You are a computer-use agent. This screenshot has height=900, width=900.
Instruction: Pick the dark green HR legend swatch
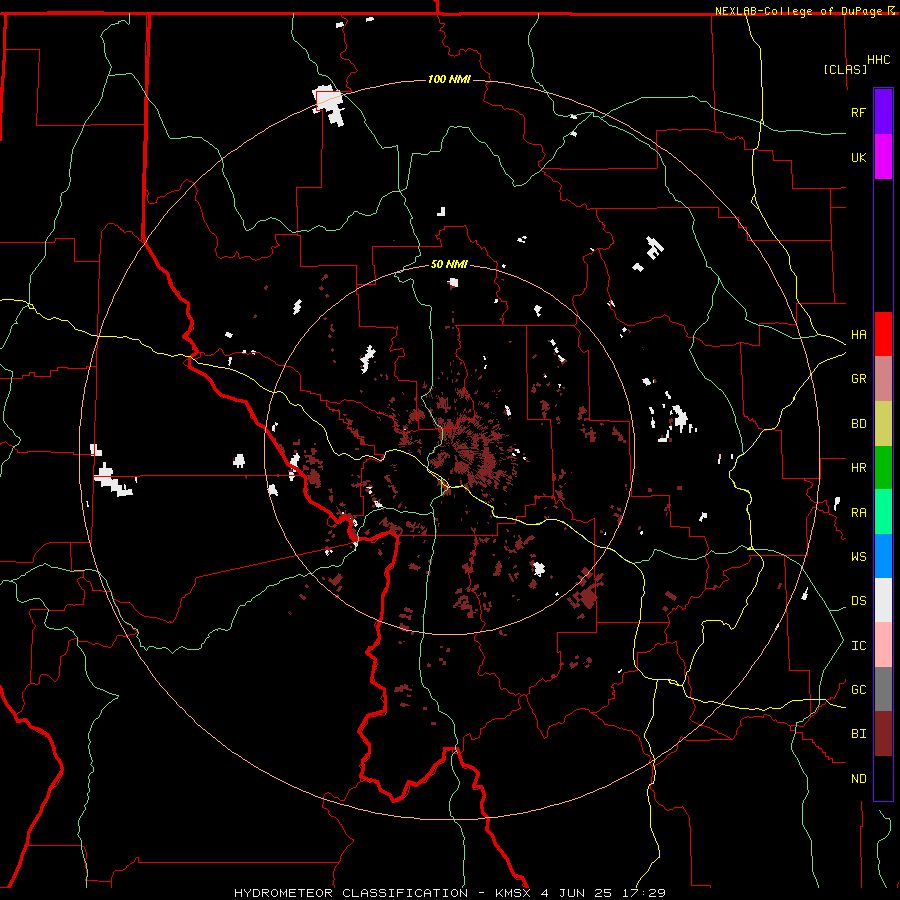click(883, 468)
